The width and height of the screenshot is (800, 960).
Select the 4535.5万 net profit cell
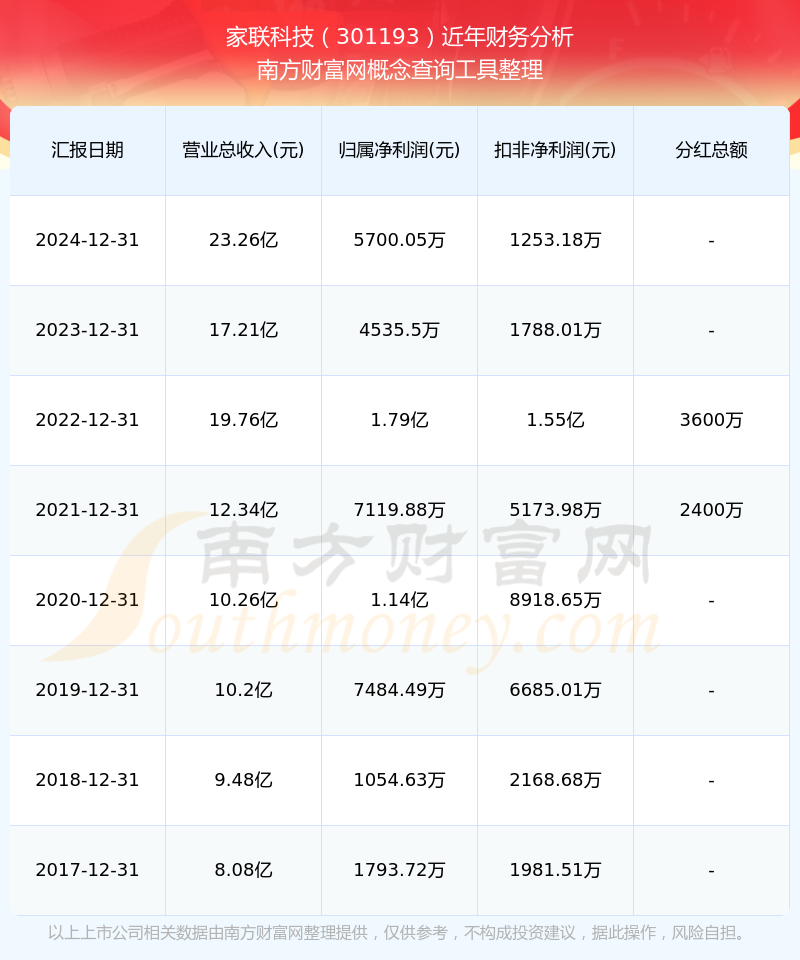(x=400, y=330)
